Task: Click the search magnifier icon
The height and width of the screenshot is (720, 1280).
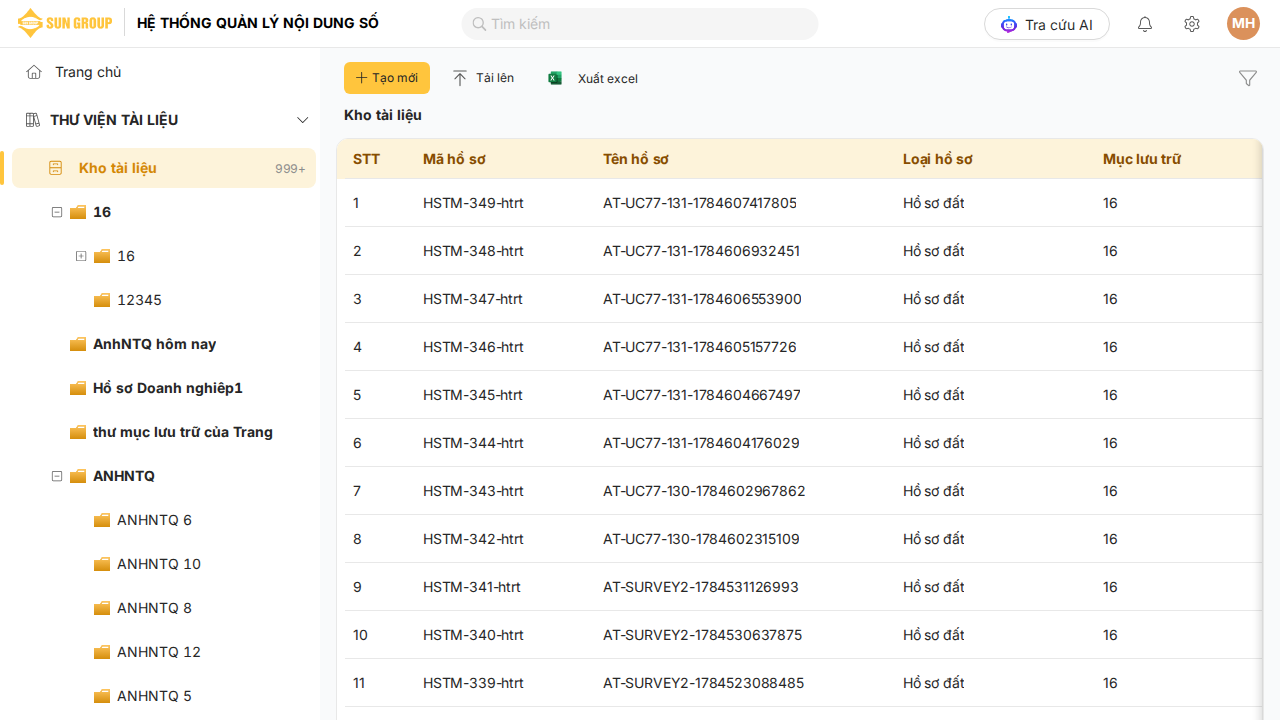Action: coord(479,24)
